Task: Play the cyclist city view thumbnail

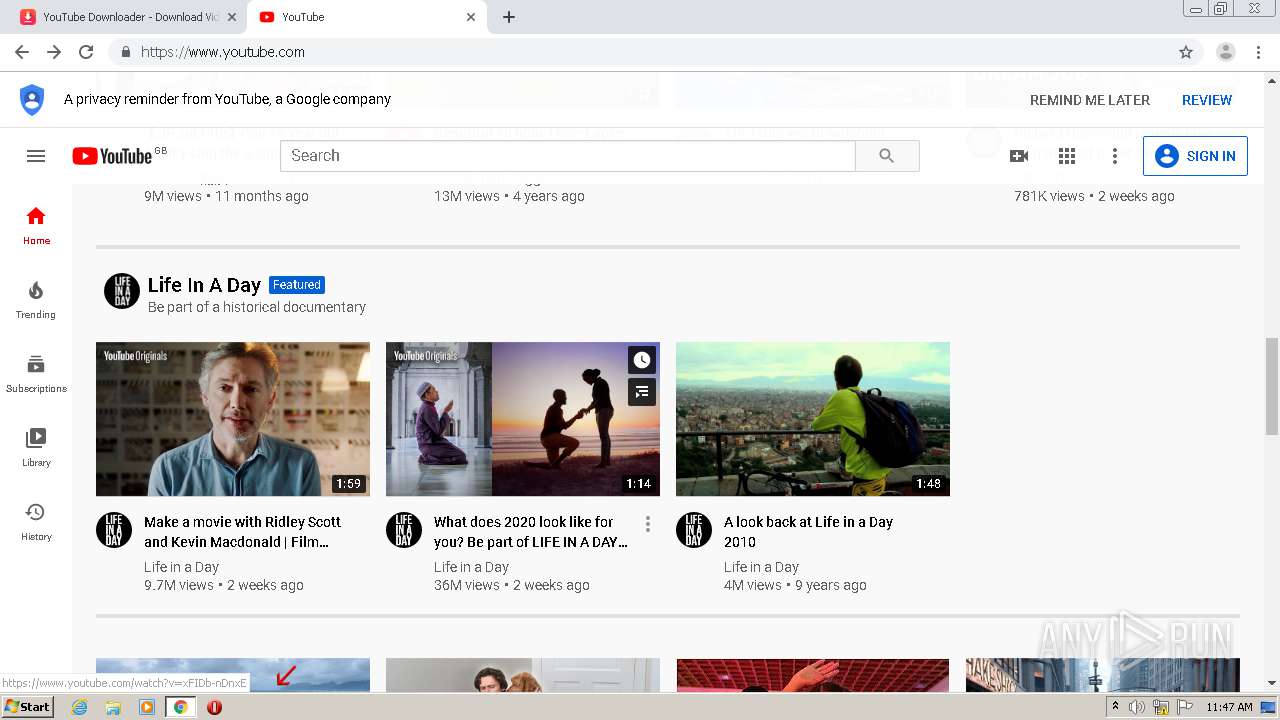Action: click(813, 419)
